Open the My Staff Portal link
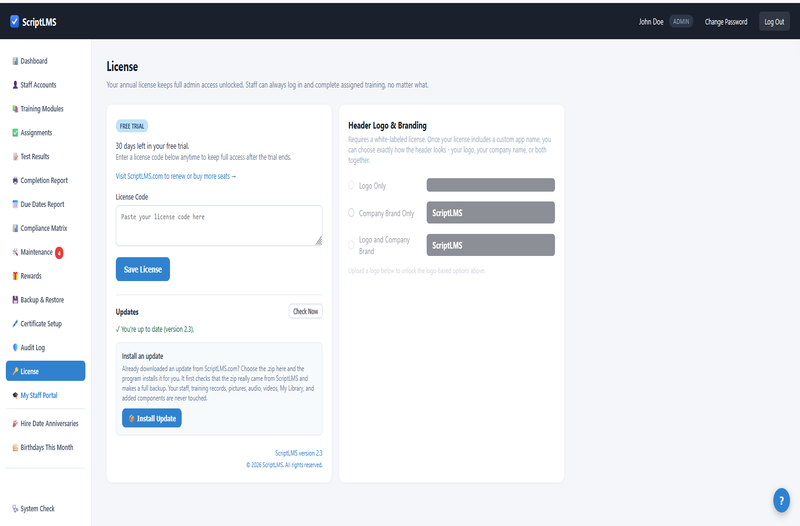800x526 pixels. [x=45, y=395]
